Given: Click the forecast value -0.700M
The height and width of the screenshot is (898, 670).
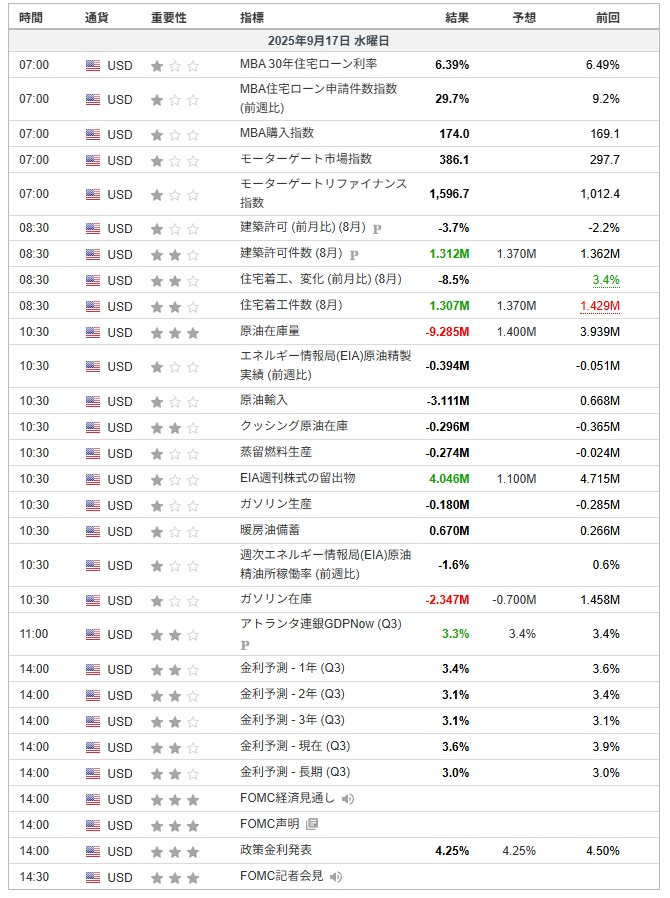Looking at the screenshot, I should click(x=514, y=600).
